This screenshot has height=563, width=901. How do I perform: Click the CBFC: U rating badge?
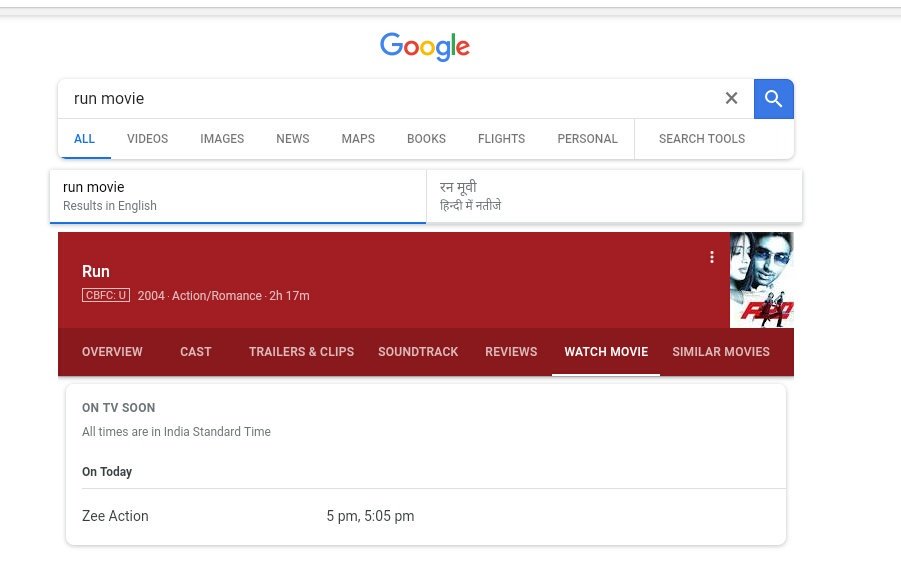coord(106,295)
